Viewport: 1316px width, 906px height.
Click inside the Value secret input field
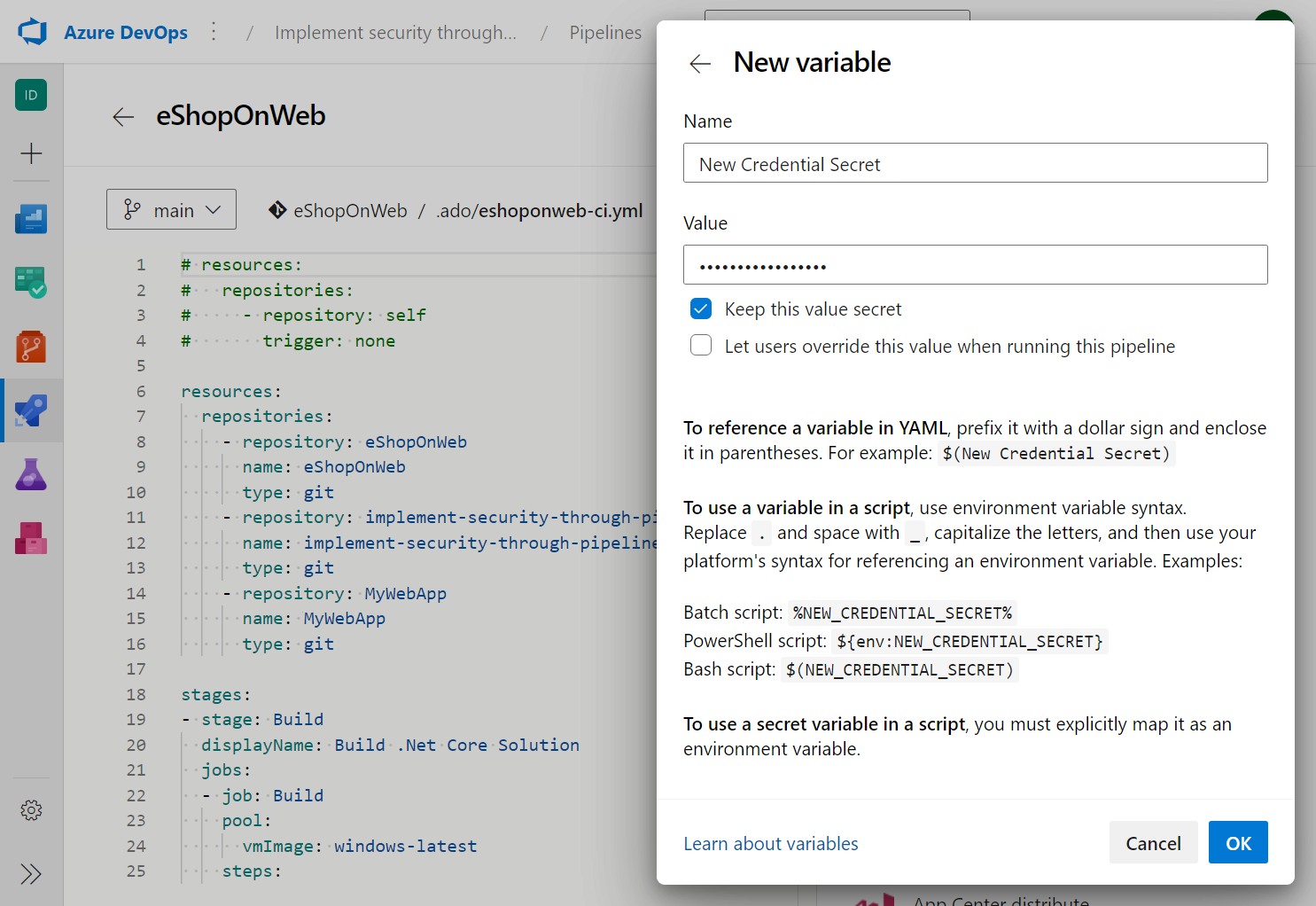[x=975, y=264]
